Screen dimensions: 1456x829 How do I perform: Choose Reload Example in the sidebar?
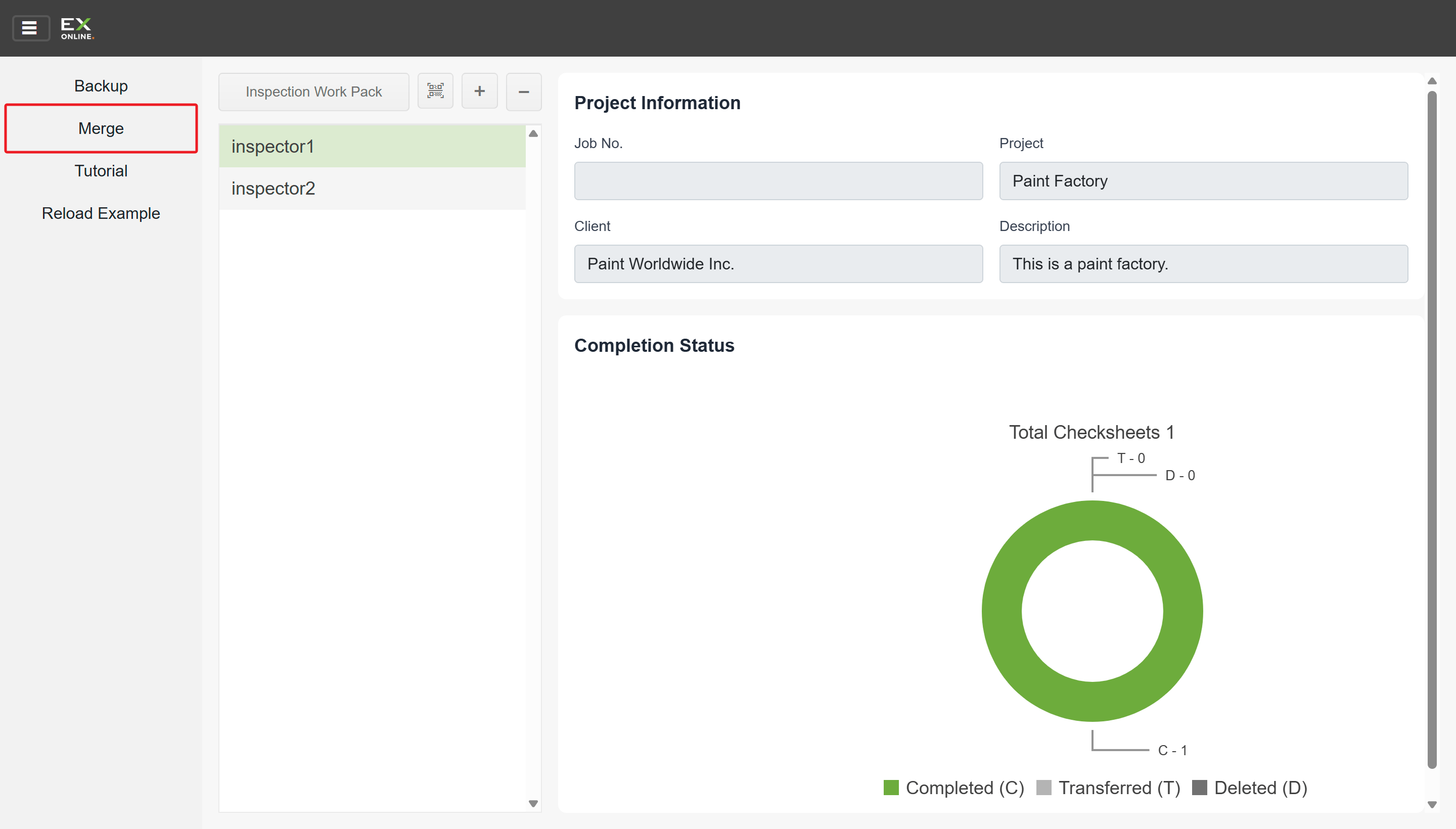[x=101, y=213]
